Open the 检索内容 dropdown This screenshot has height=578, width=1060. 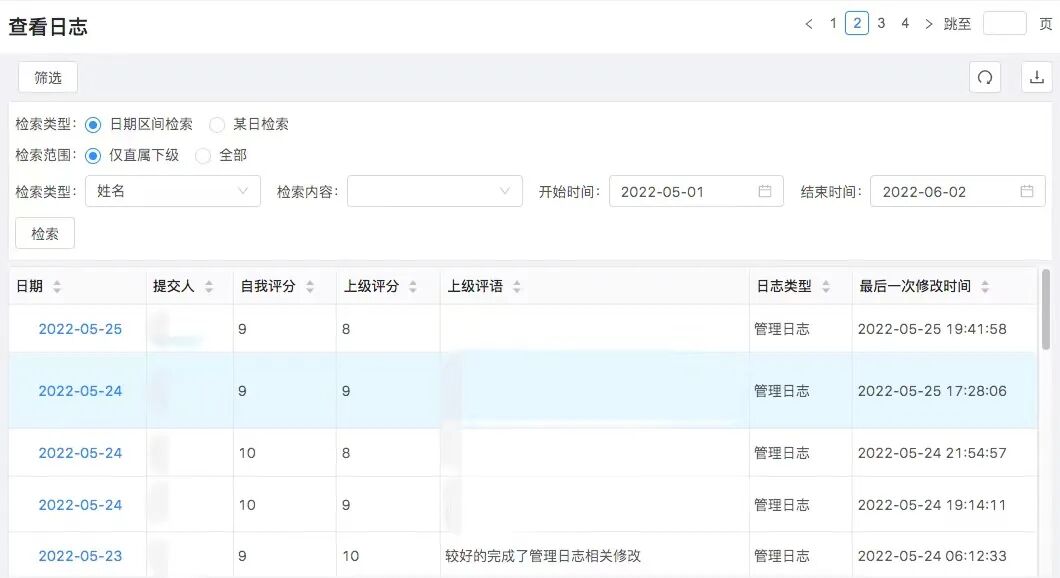(x=434, y=191)
